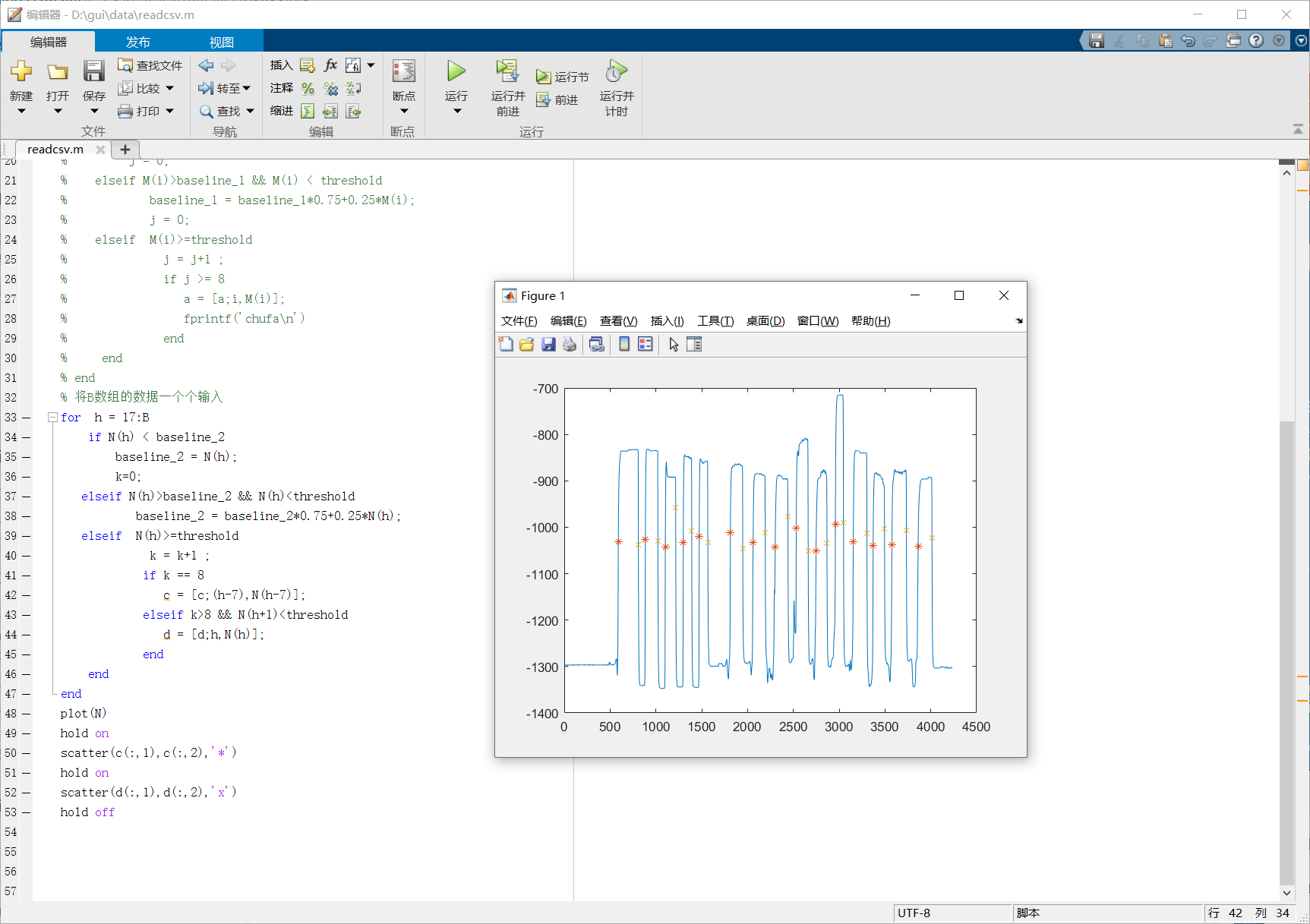Image resolution: width=1310 pixels, height=924 pixels.
Task: Select the readcsv.m file tab
Action: tap(55, 150)
